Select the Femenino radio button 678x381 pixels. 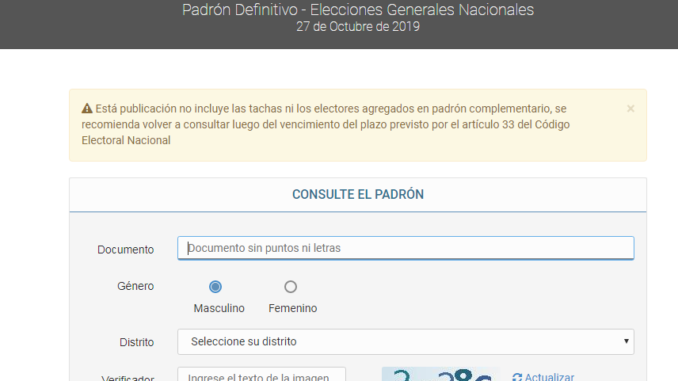pos(291,287)
